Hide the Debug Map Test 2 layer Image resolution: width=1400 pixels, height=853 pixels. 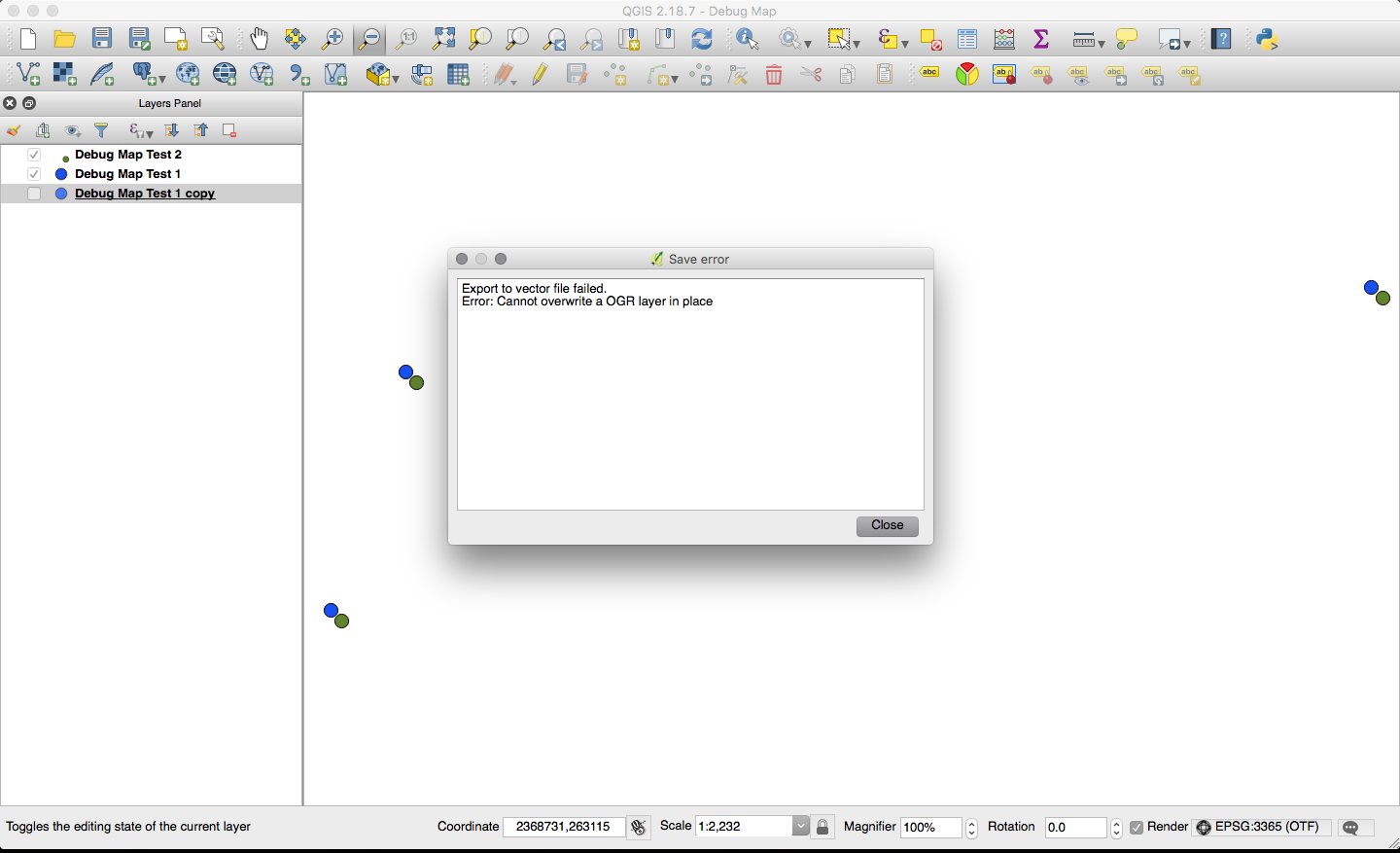click(x=34, y=154)
